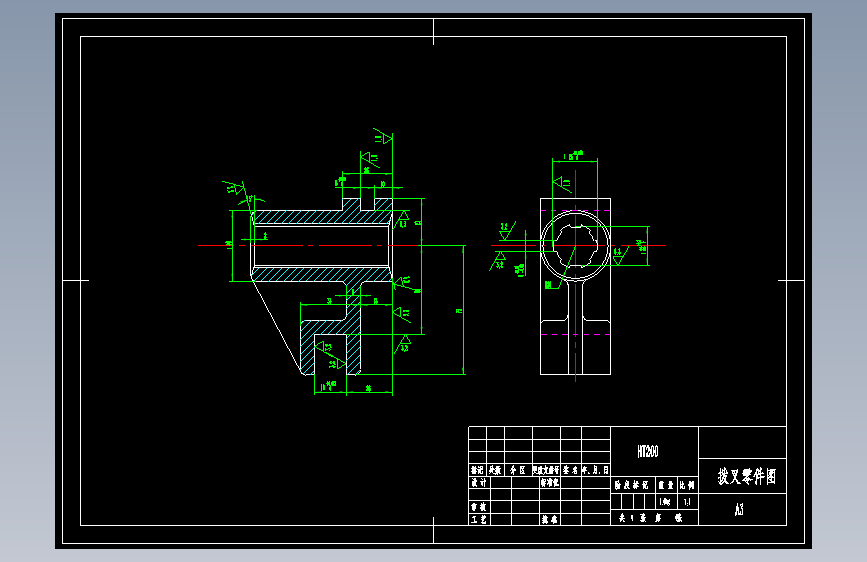Image resolution: width=867 pixels, height=562 pixels.
Task: Select the A3 sheet size label
Action: pos(739,509)
